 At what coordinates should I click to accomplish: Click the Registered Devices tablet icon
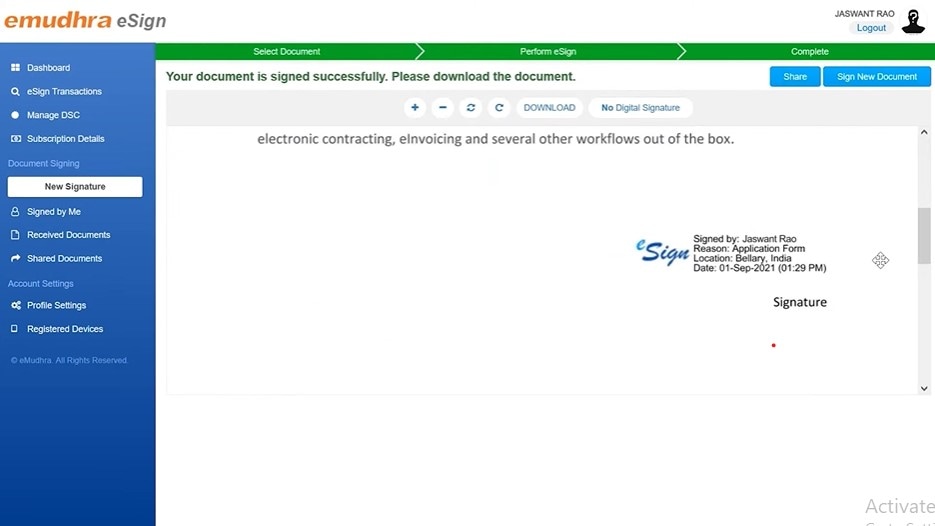pyautogui.click(x=14, y=329)
